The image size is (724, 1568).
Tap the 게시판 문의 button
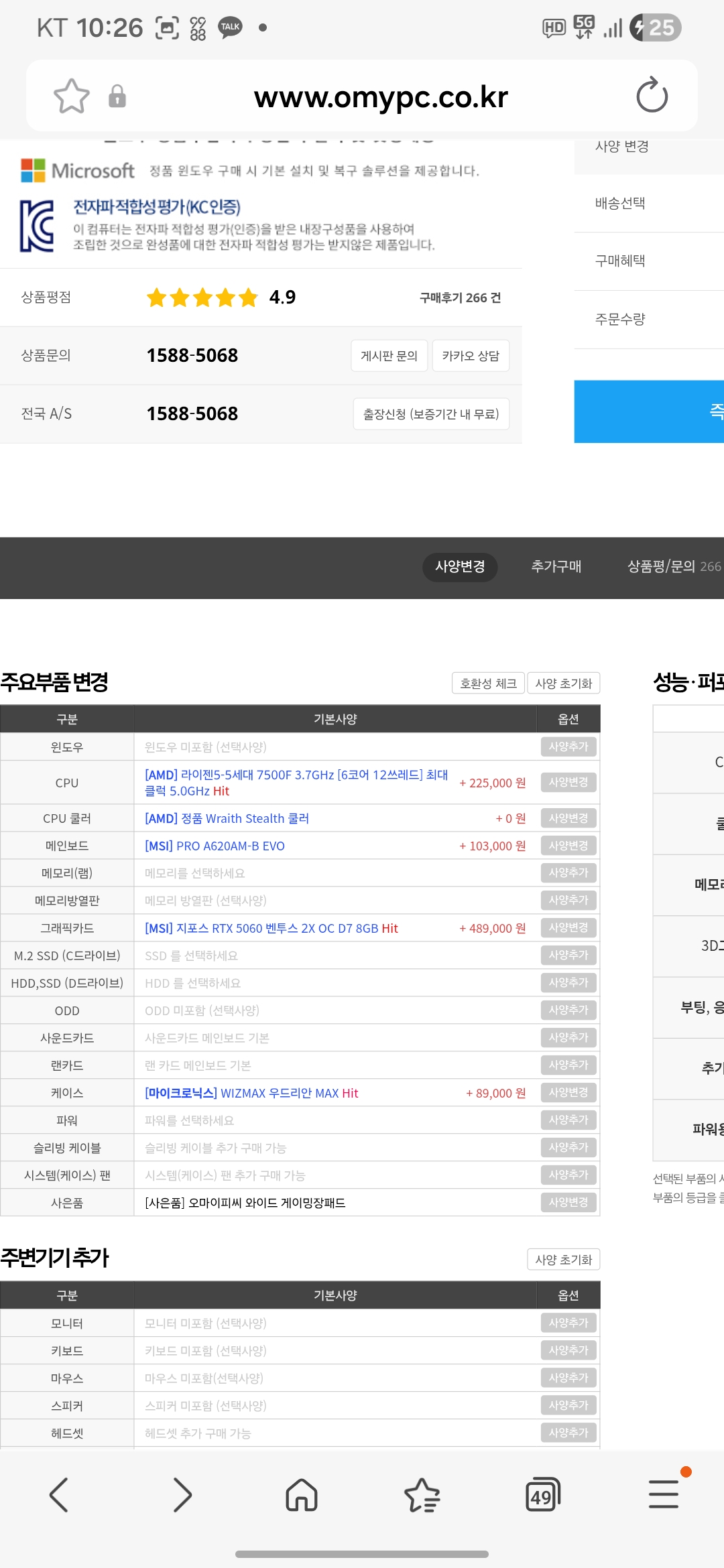pyautogui.click(x=389, y=356)
